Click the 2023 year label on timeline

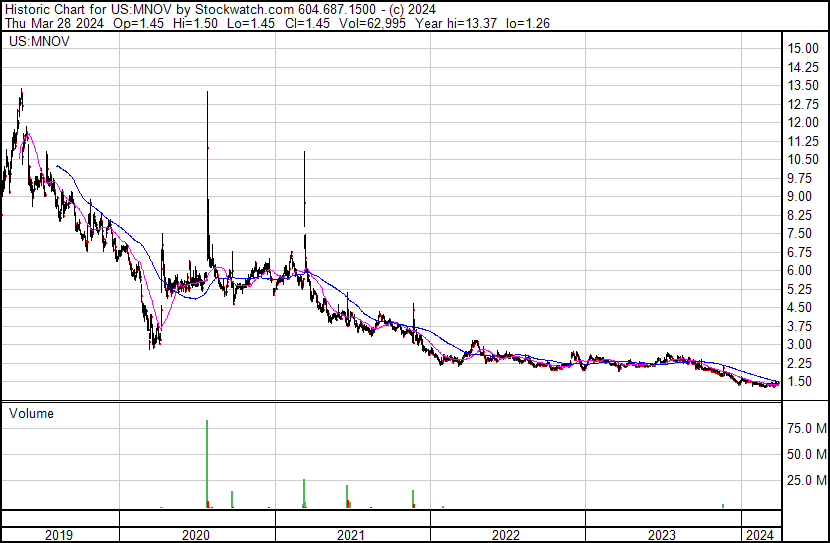pyautogui.click(x=662, y=535)
